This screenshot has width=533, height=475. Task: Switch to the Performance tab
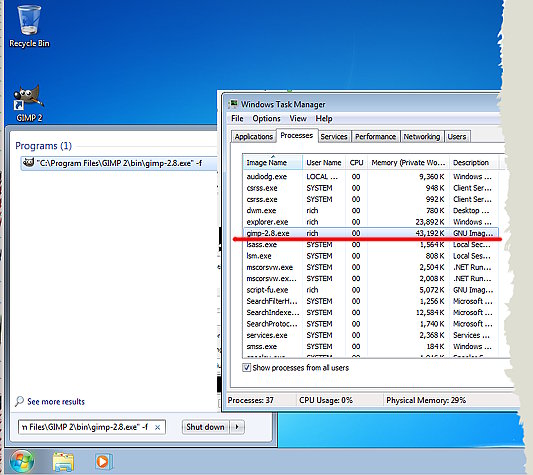point(376,136)
